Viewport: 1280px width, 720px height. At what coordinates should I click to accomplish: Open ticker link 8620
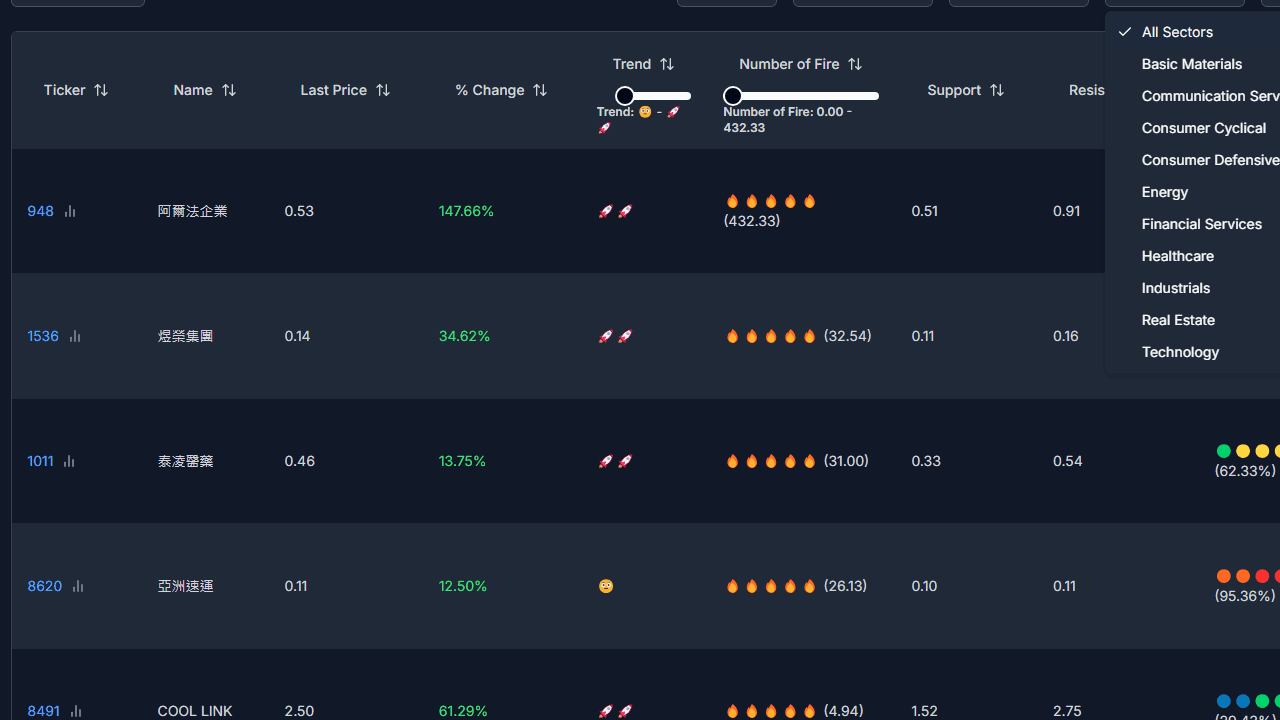(x=44, y=586)
